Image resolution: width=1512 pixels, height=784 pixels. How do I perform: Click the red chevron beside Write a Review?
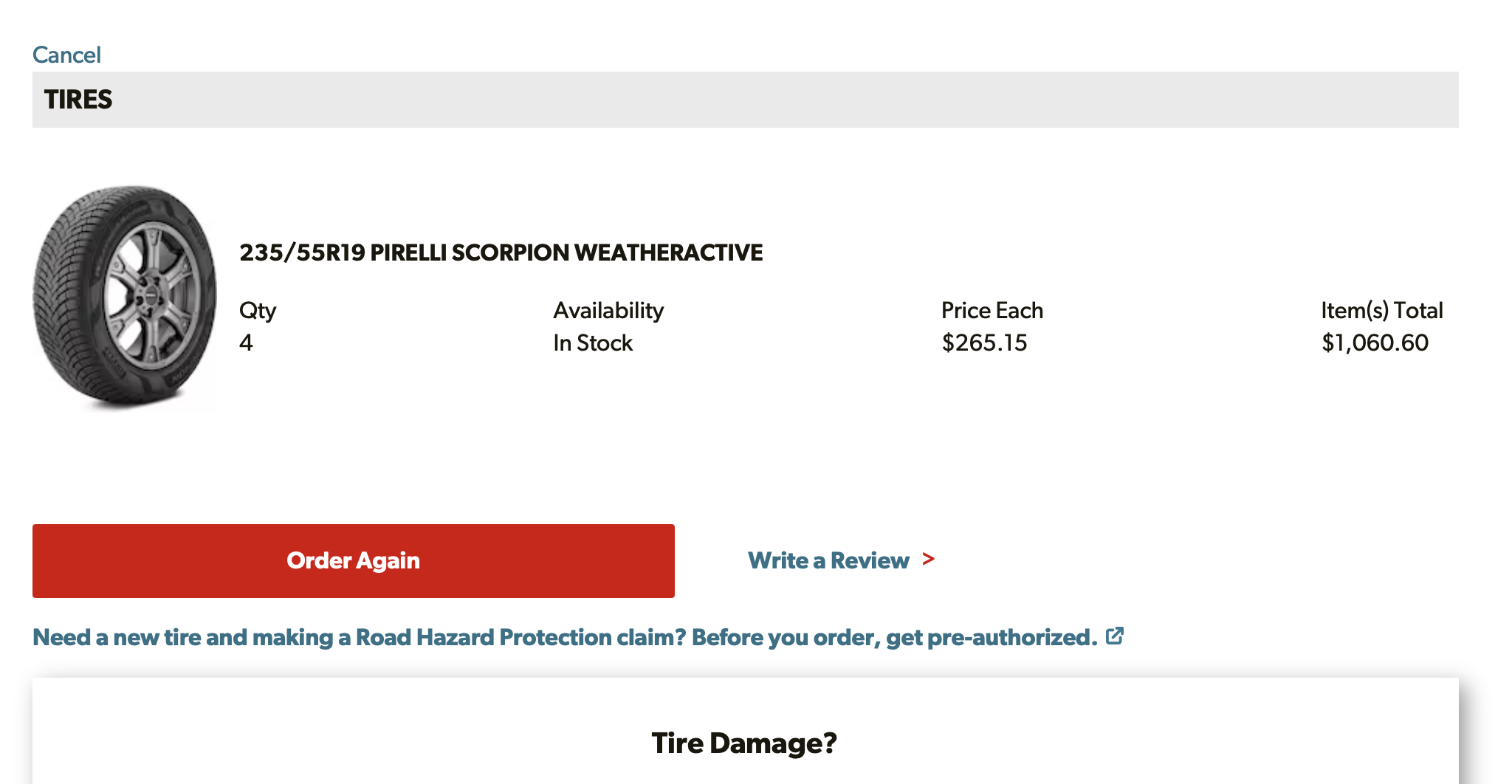928,560
